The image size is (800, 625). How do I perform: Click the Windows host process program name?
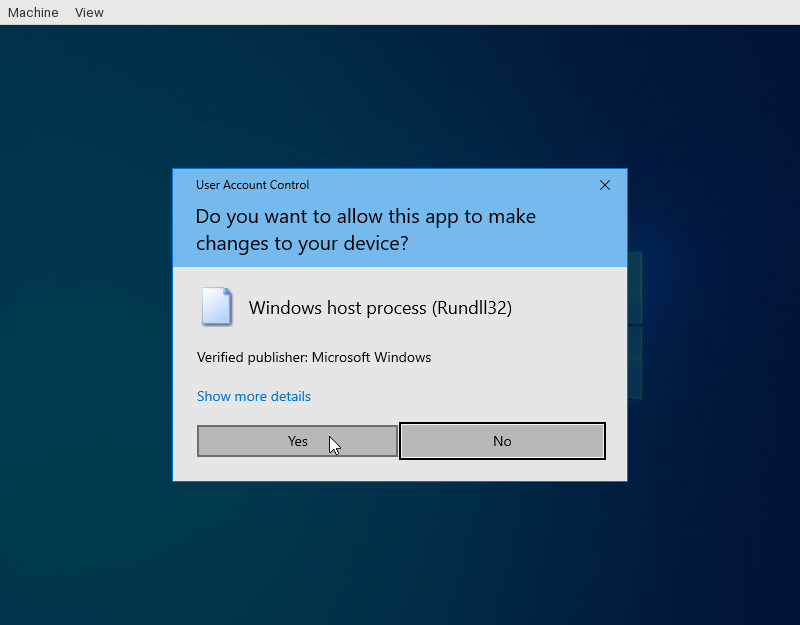coord(338,308)
